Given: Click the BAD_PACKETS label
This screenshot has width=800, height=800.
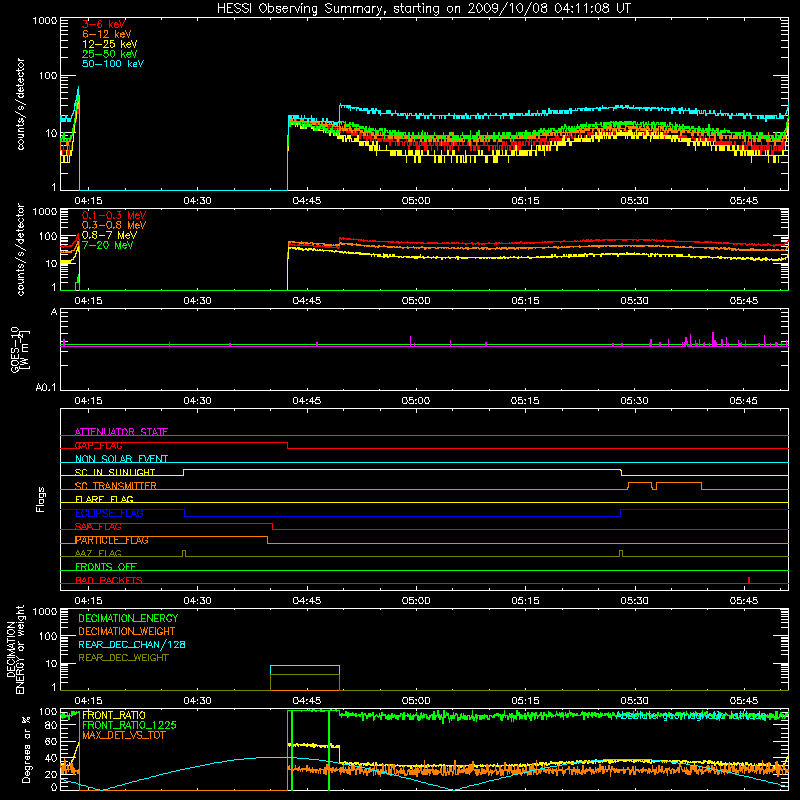Looking at the screenshot, I should (109, 580).
